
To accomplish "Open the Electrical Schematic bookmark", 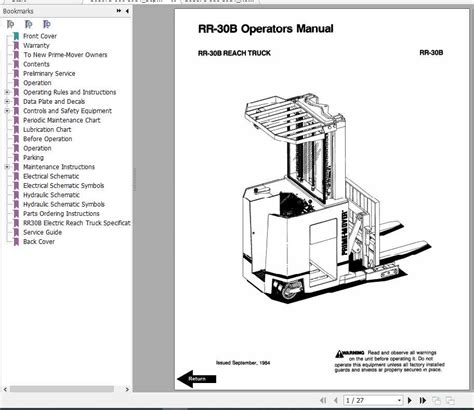I will tap(51, 176).
